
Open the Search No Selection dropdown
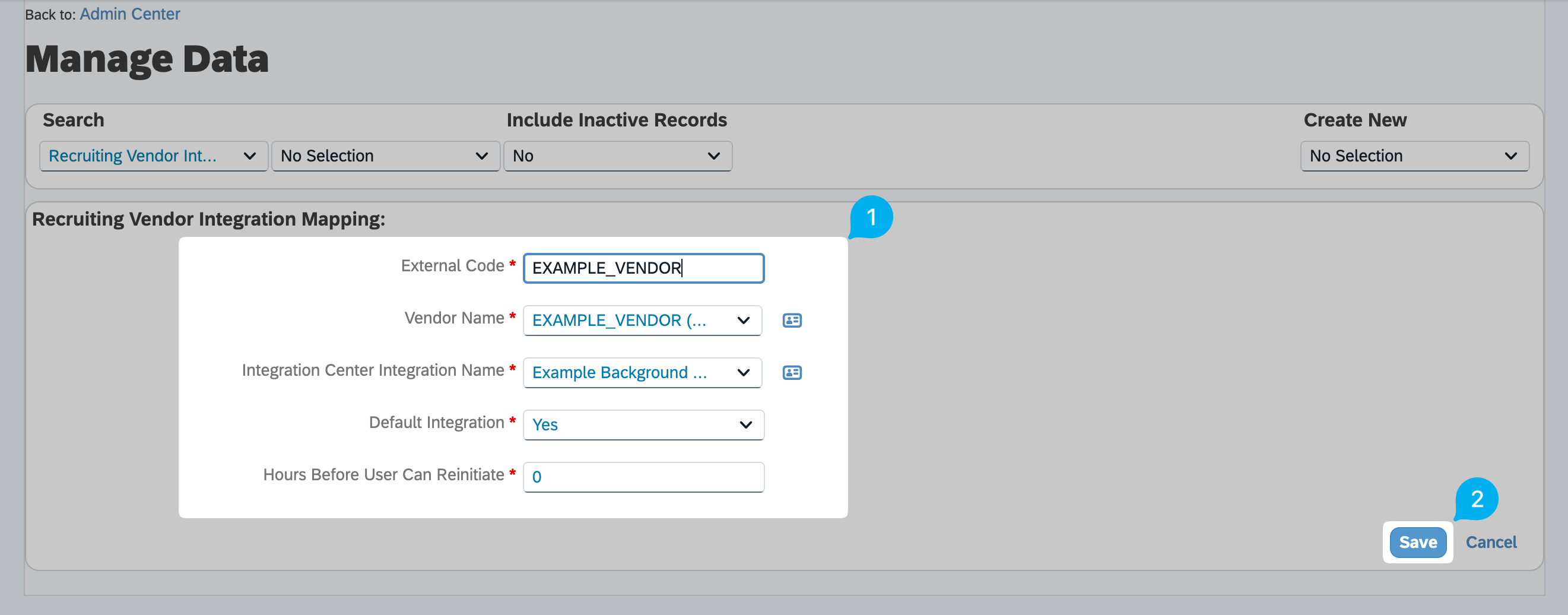click(385, 157)
